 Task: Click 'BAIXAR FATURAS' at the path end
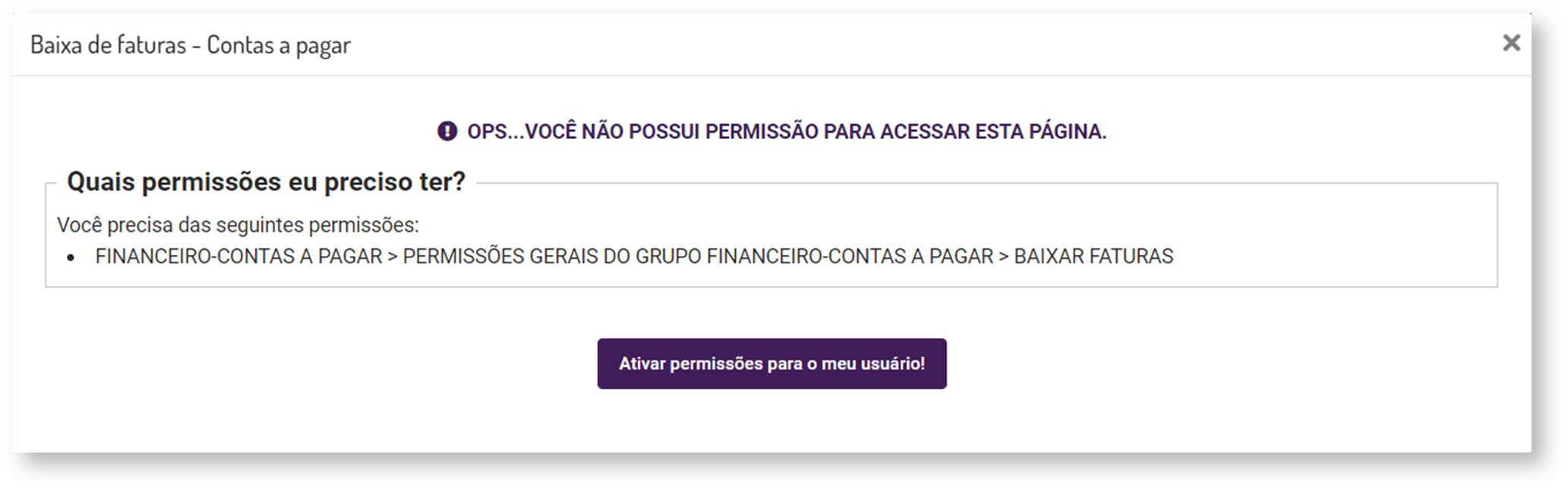1093,257
